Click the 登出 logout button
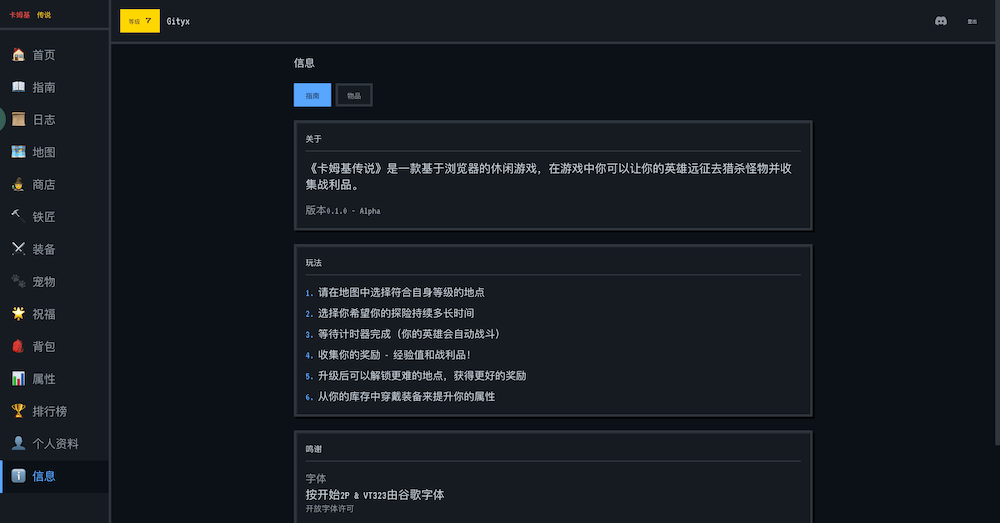This screenshot has height=523, width=1000. pyautogui.click(x=971, y=21)
